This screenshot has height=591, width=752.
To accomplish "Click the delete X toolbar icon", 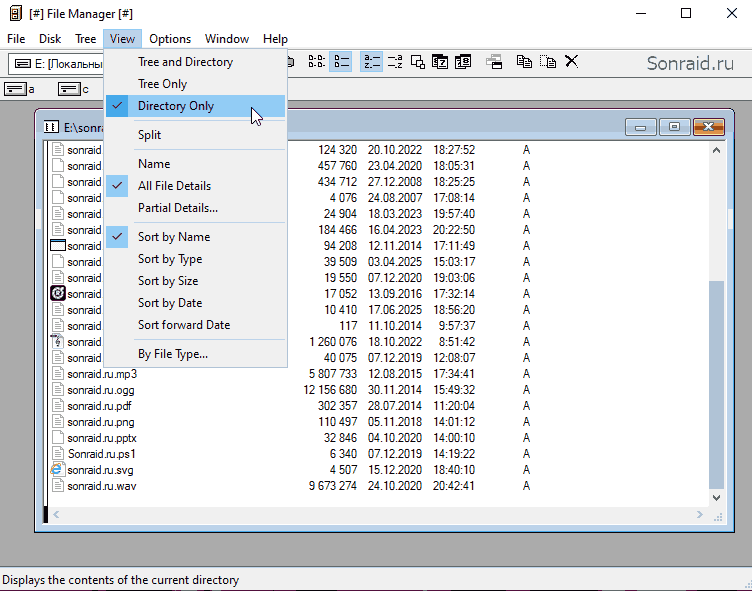I will point(571,61).
